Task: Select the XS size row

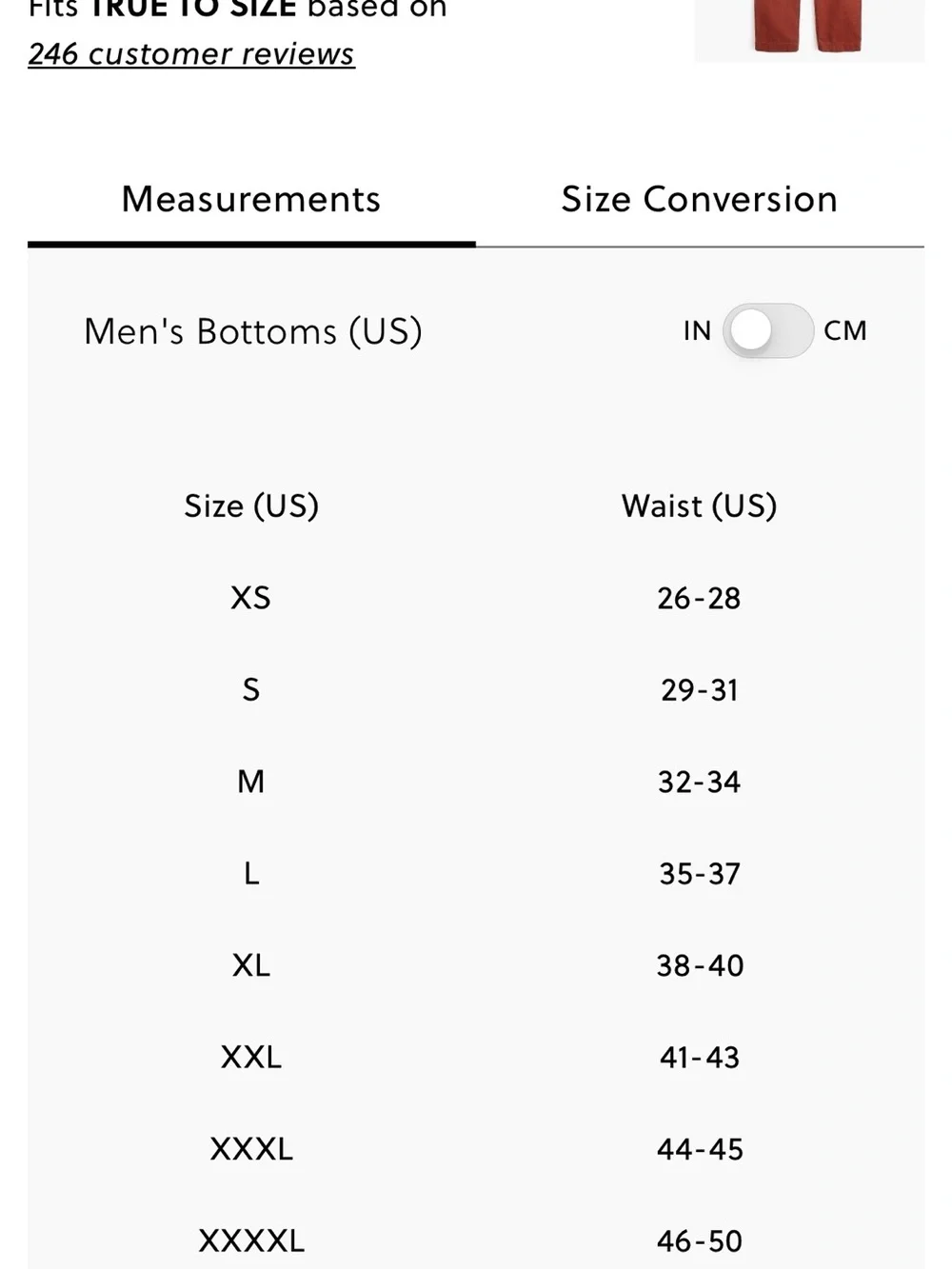Action: (476, 598)
